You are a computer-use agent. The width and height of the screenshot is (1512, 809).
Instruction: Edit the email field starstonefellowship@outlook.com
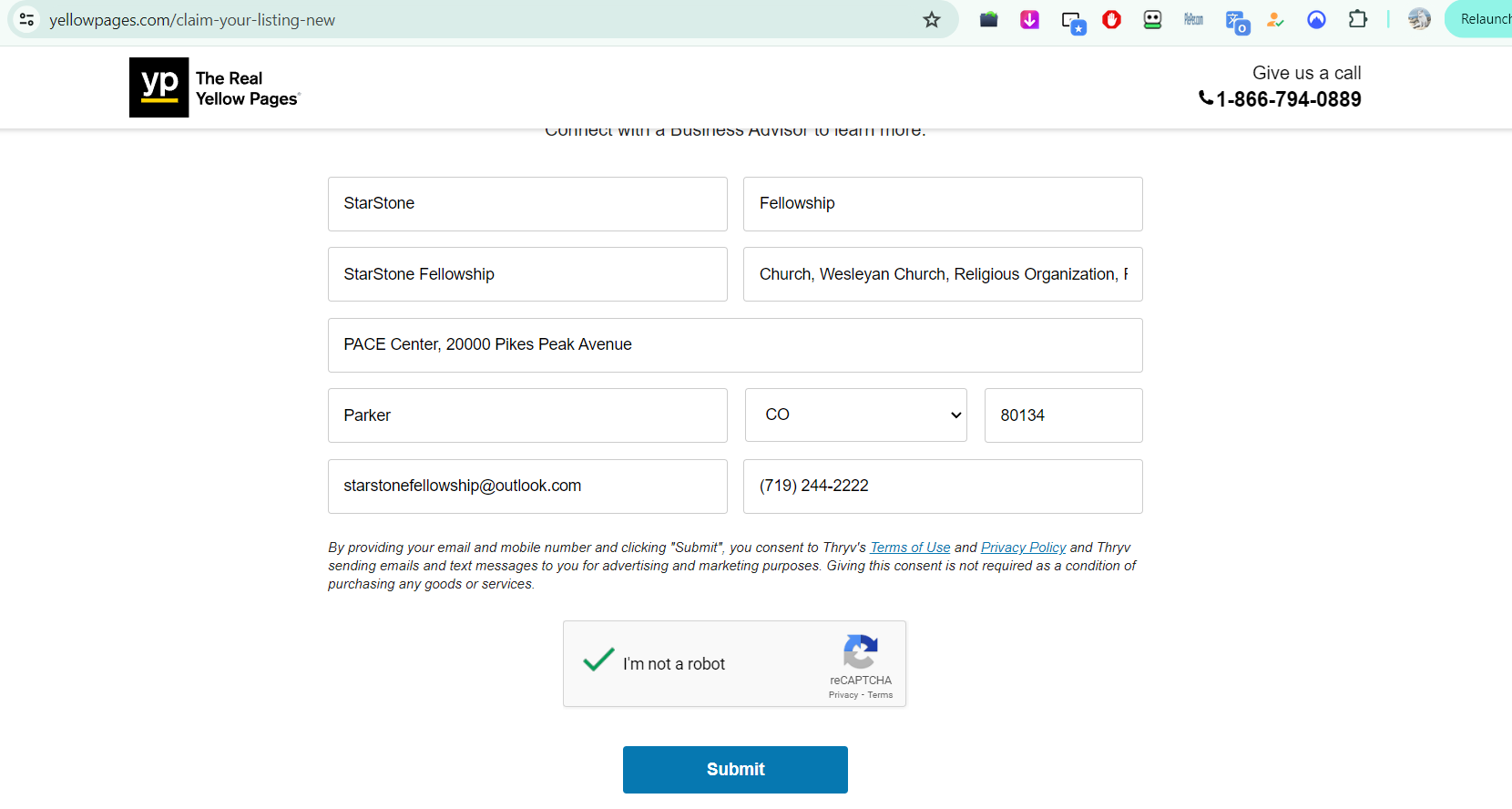click(527, 486)
